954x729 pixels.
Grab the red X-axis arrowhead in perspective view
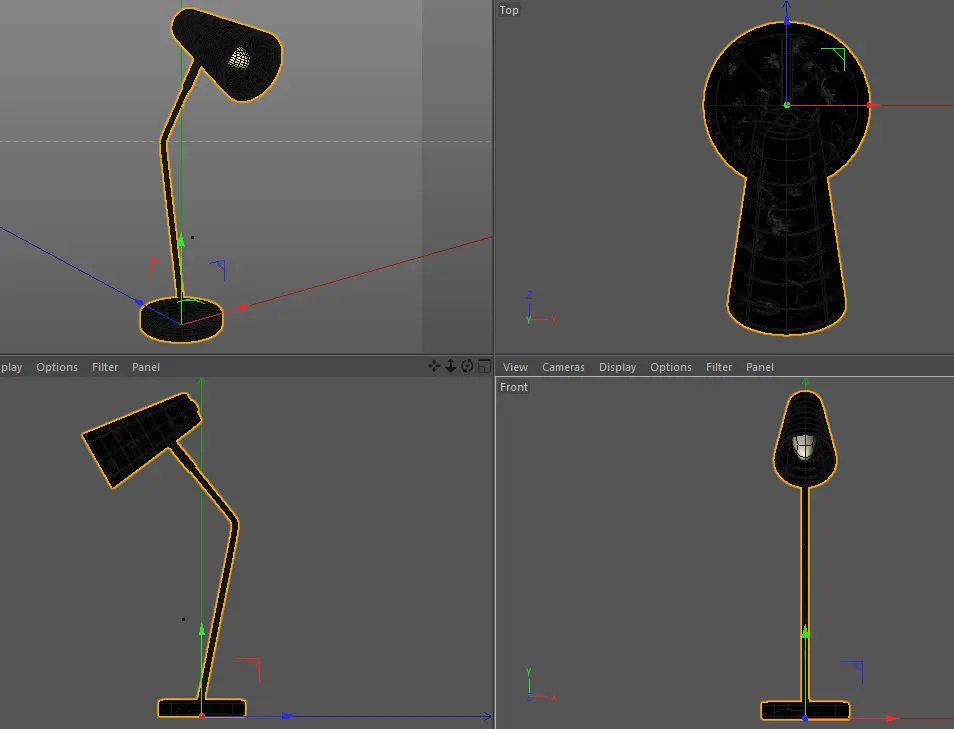click(x=243, y=307)
